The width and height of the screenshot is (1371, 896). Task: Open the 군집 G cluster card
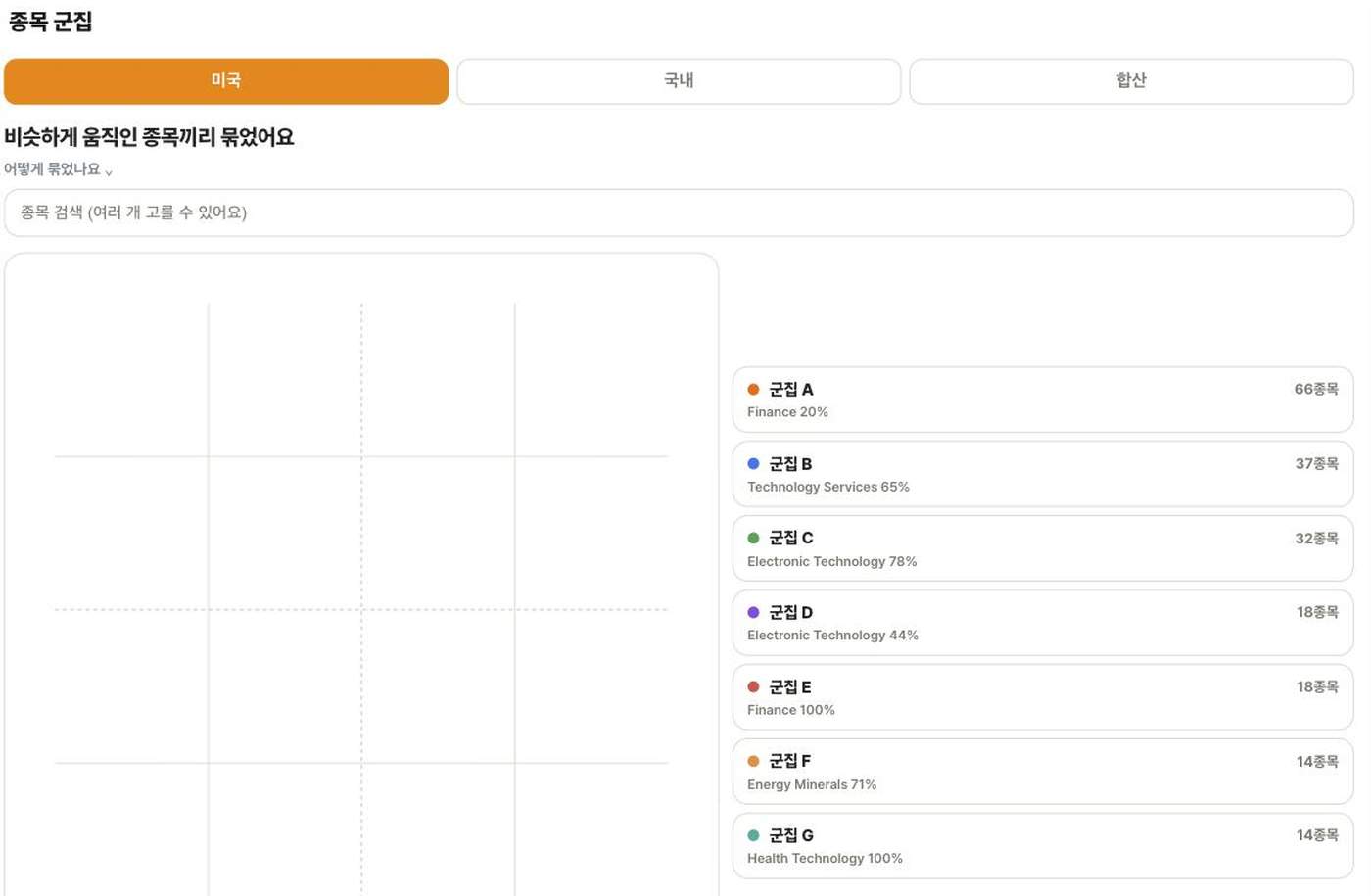pyautogui.click(x=1043, y=846)
